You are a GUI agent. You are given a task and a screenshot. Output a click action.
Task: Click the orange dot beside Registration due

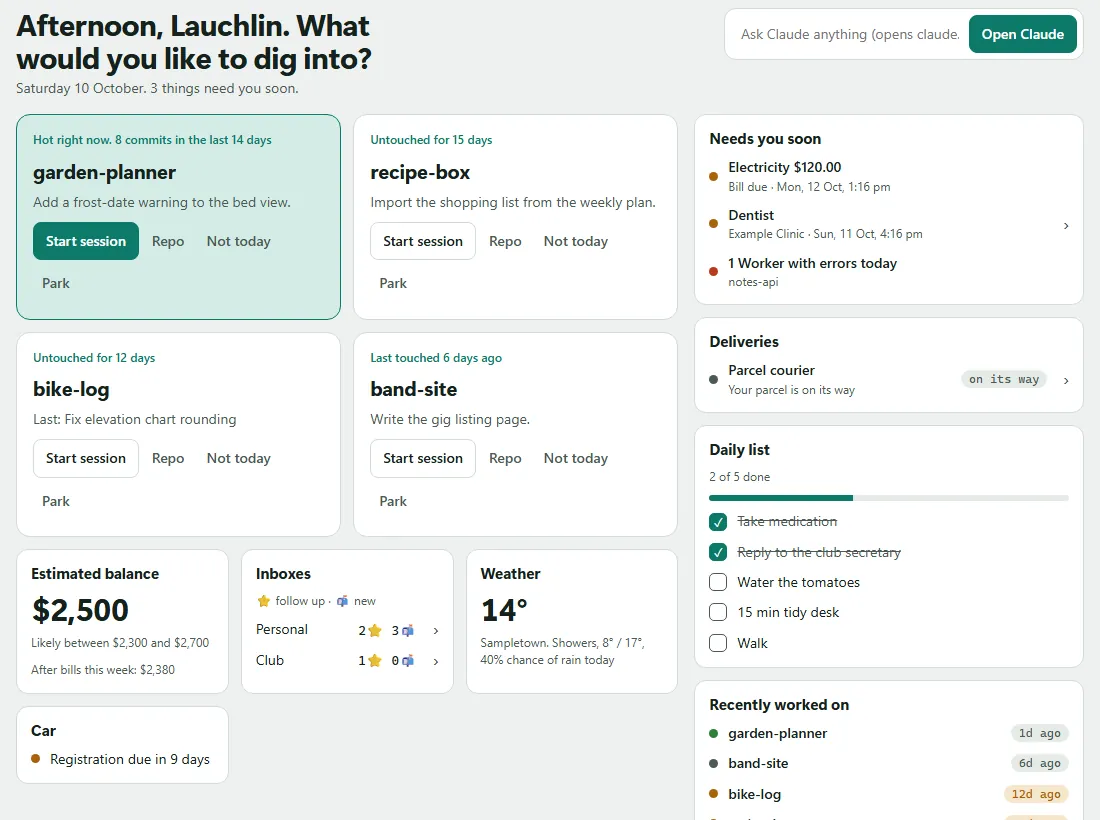36,758
